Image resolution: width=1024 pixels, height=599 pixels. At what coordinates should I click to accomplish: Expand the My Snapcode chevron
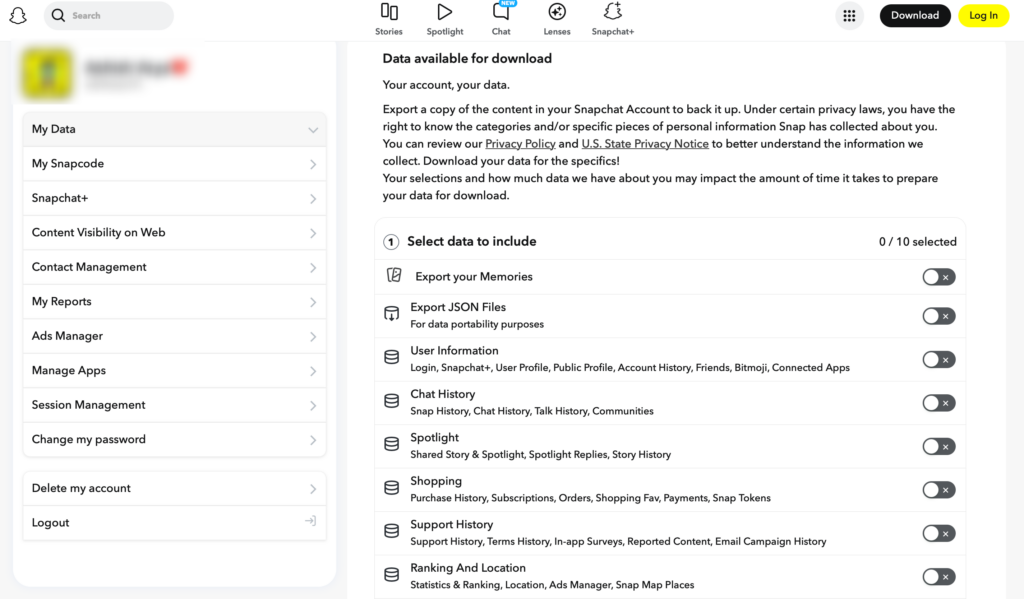point(313,165)
